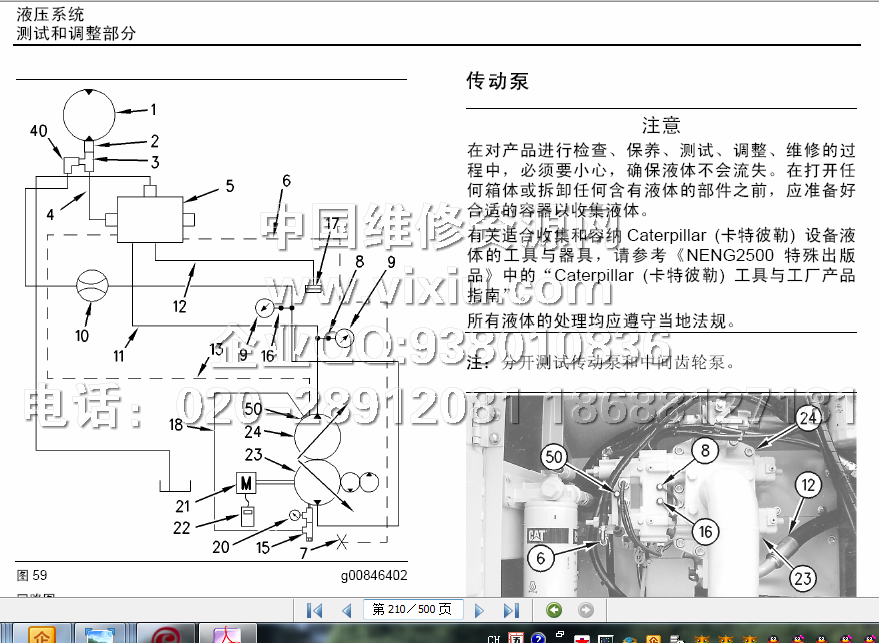Click the CH language indicator in tray

494,637
